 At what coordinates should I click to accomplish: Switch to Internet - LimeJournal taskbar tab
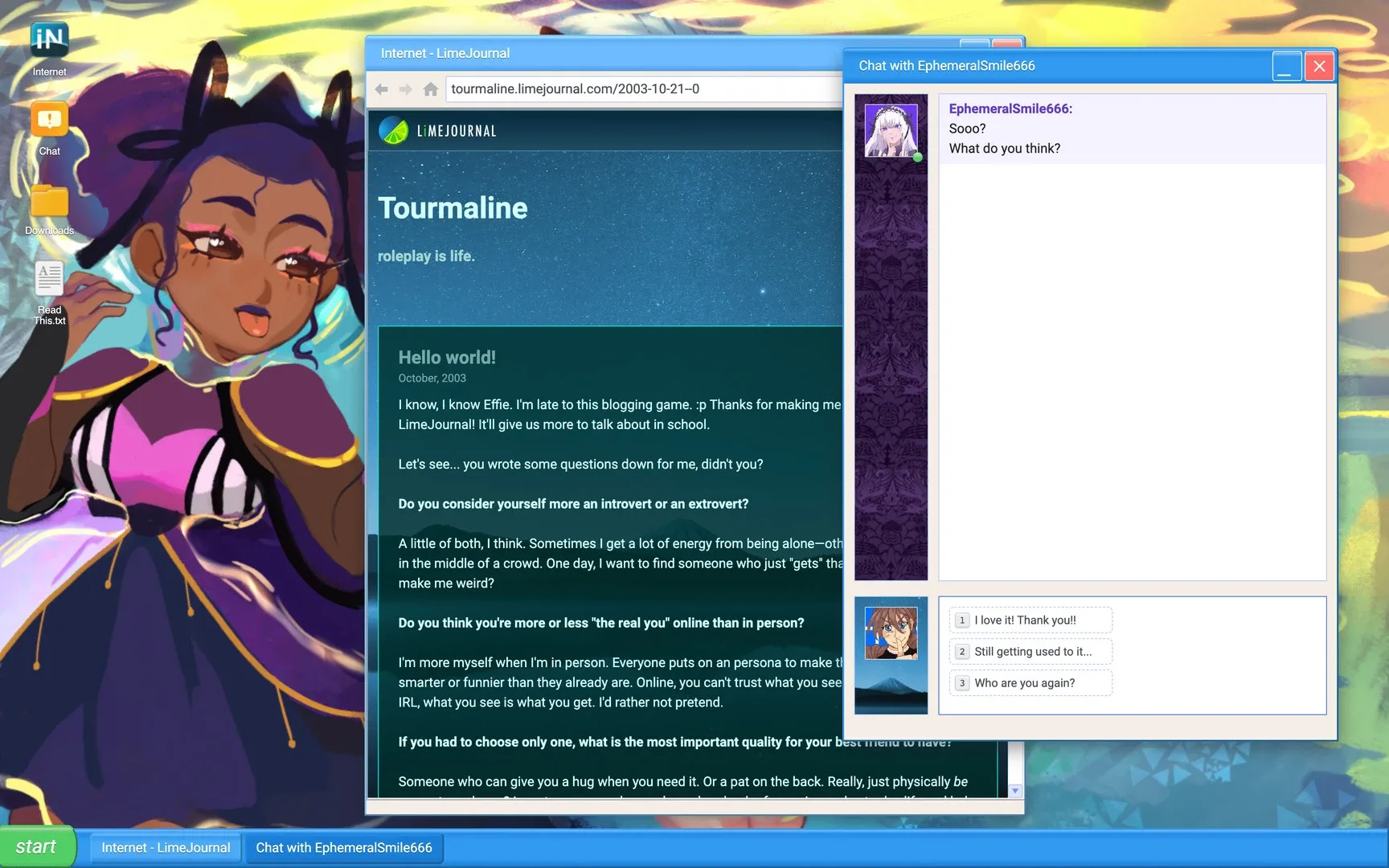tap(166, 848)
